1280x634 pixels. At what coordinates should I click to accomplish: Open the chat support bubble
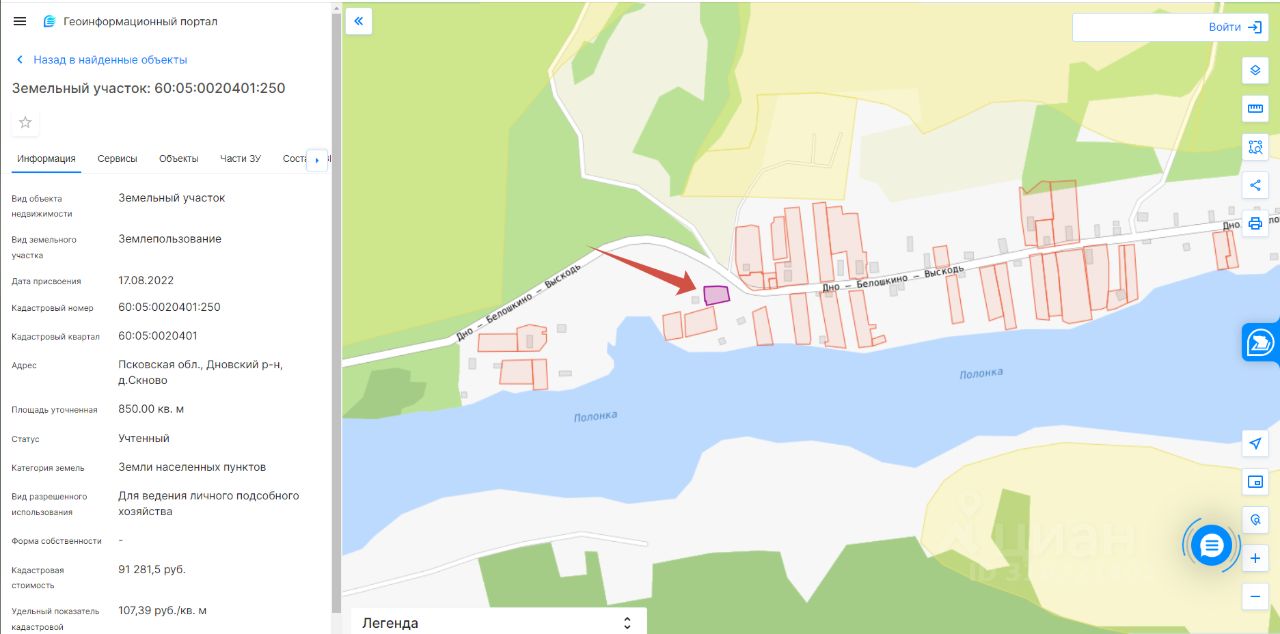tap(1212, 545)
